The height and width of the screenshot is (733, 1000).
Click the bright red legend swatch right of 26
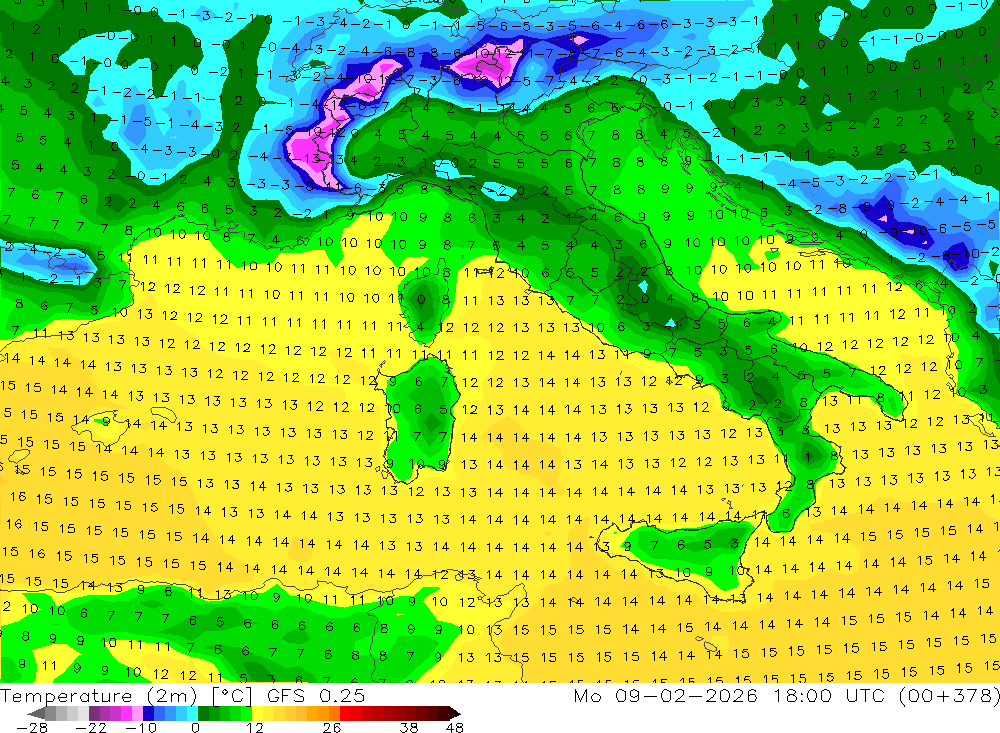click(345, 713)
